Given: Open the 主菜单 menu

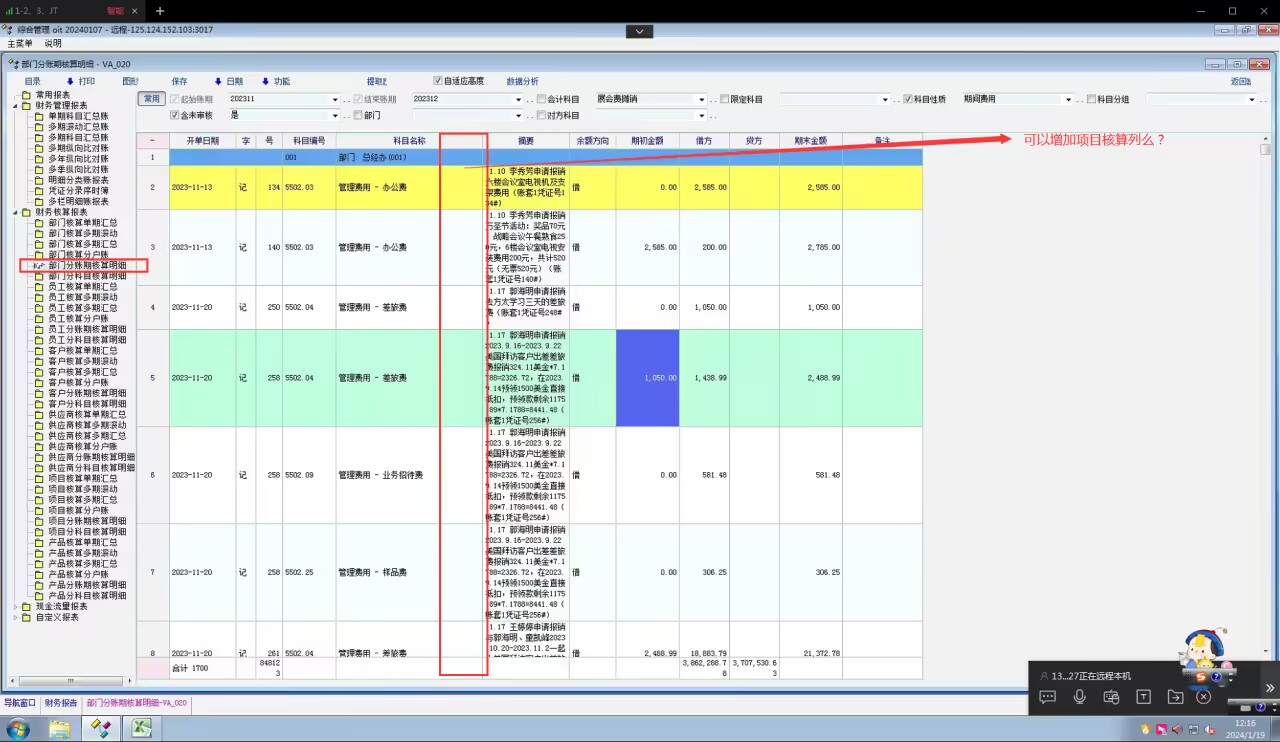Looking at the screenshot, I should pos(20,44).
